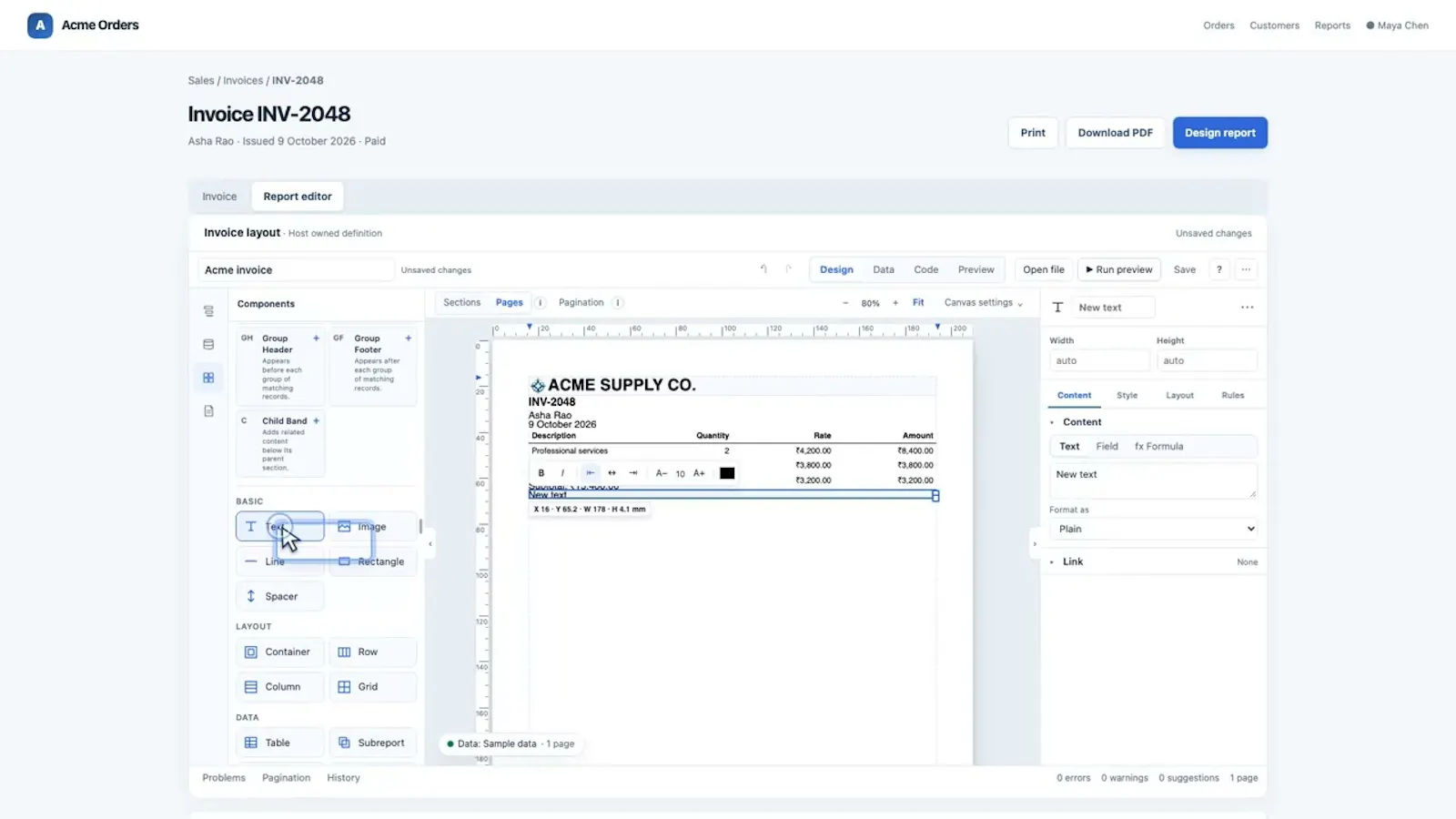The image size is (1456, 819).
Task: Zoom in the canvas with the plus
Action: (895, 303)
